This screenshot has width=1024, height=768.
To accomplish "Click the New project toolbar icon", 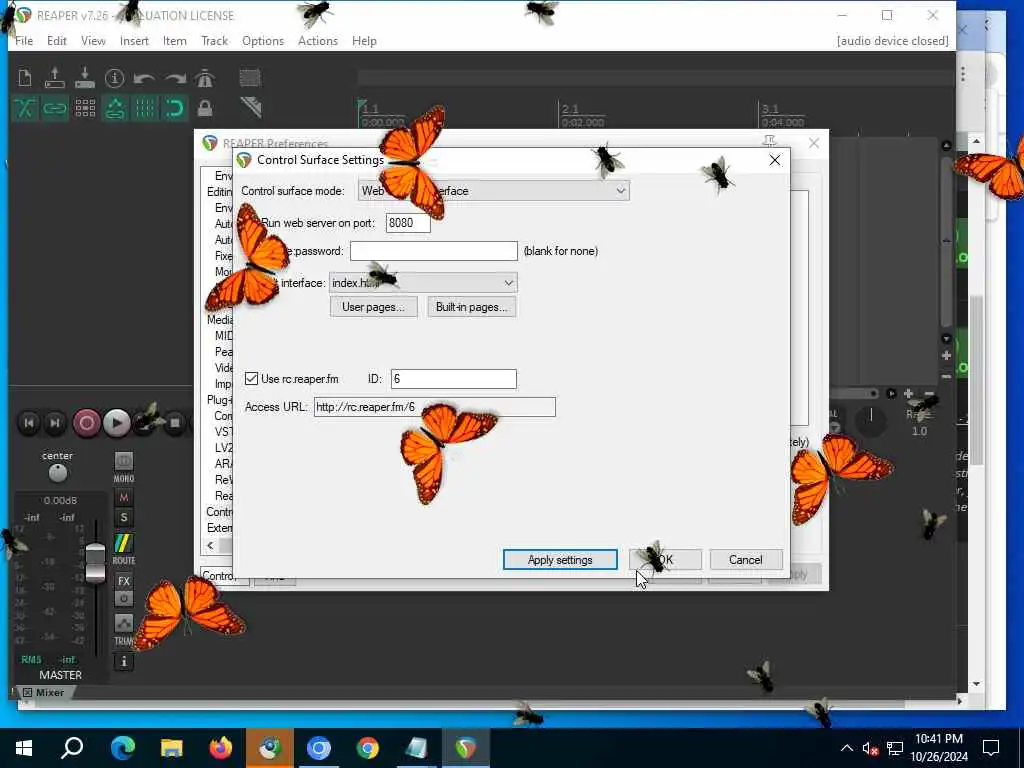I will click(25, 78).
